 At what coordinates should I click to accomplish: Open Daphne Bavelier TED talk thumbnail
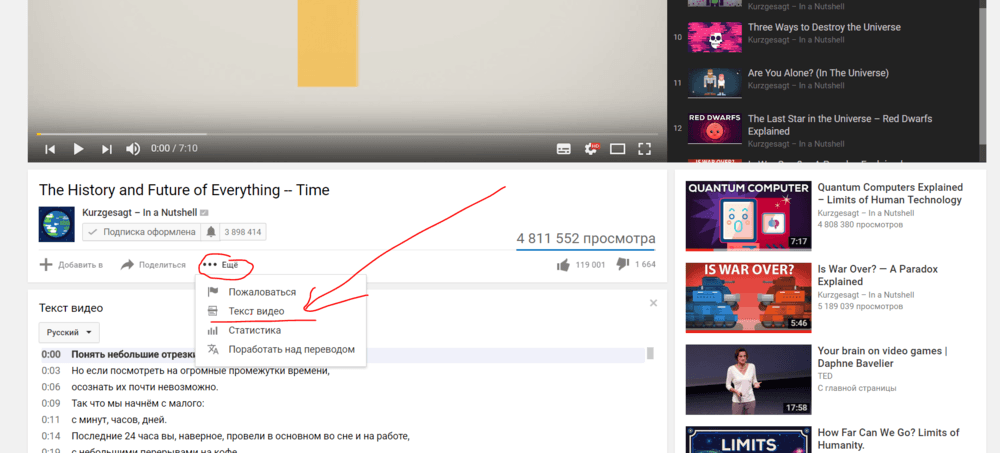748,380
